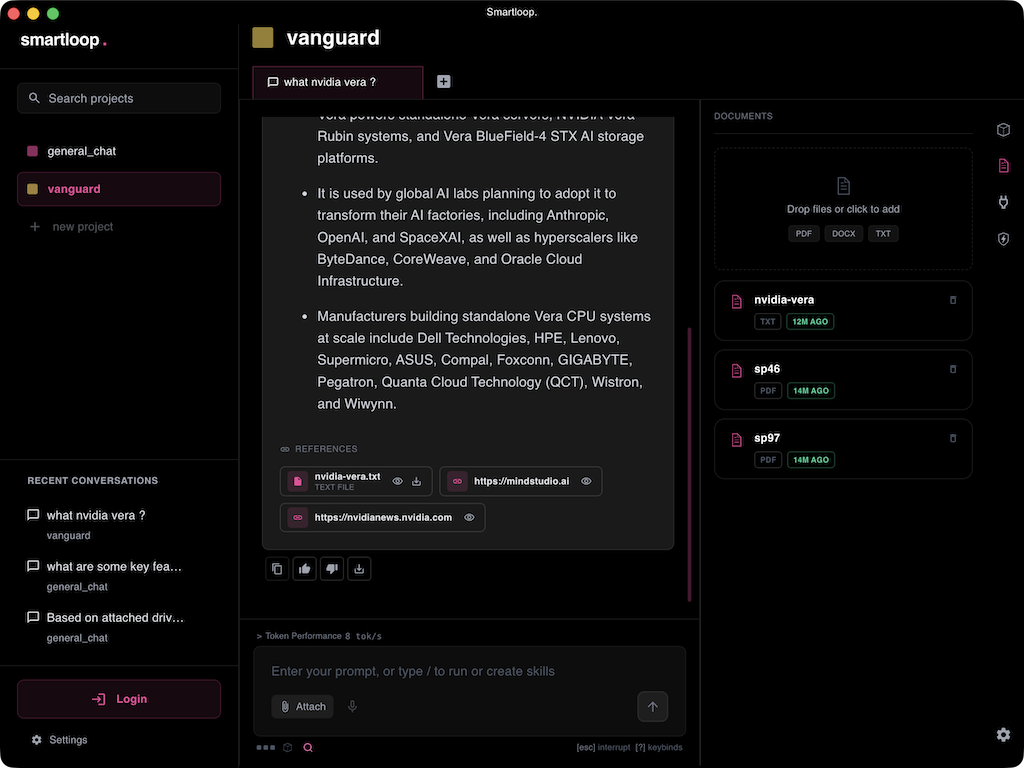The height and width of the screenshot is (768, 1024).
Task: Click the sp97 document name
Action: coord(767,438)
